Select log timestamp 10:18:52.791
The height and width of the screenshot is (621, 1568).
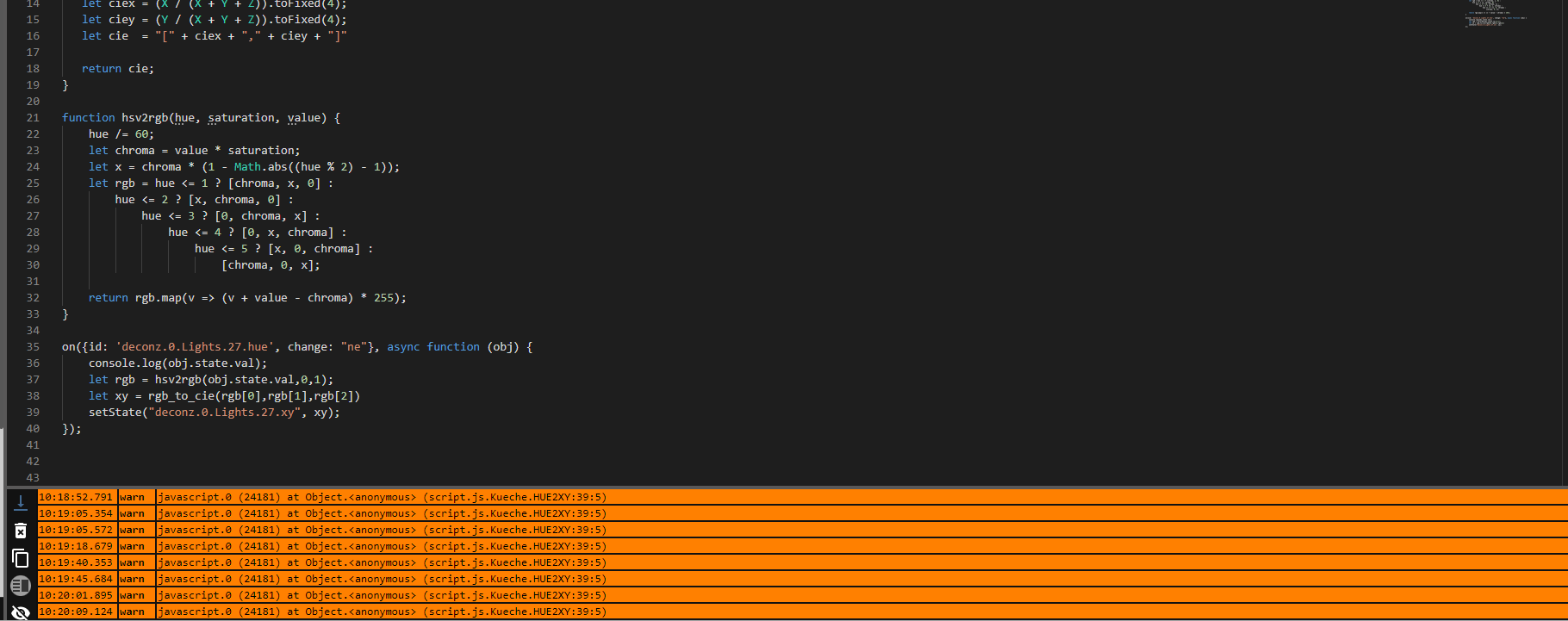pos(76,497)
